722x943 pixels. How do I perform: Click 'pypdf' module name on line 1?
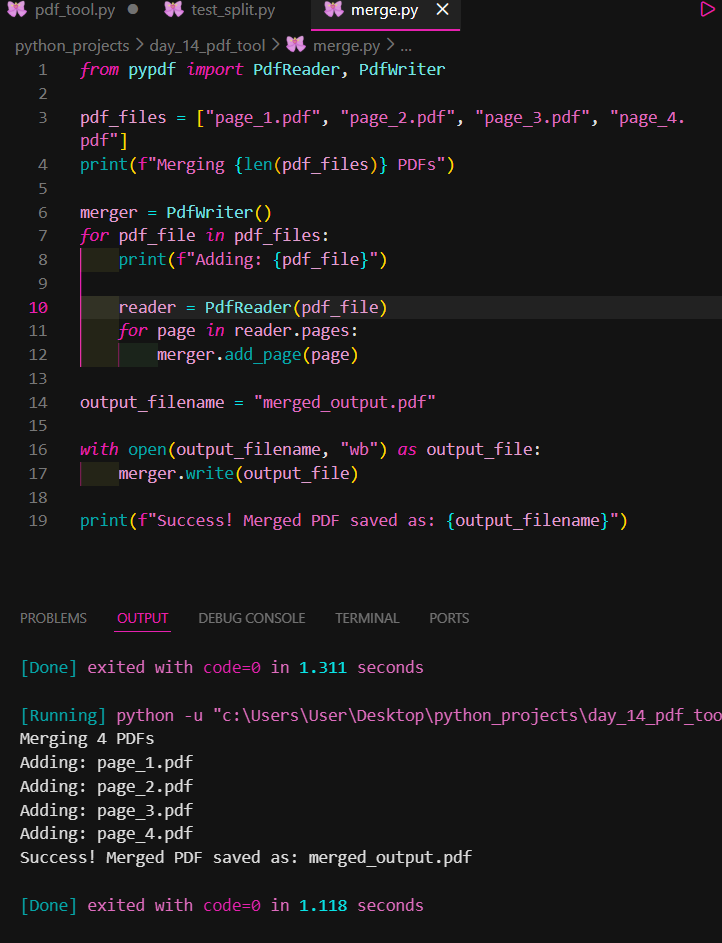point(152,70)
